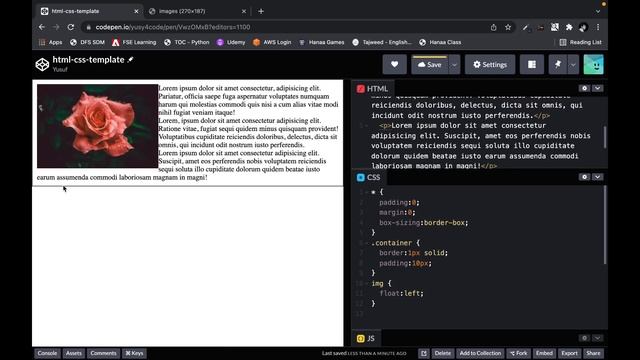This screenshot has width=640, height=360.
Task: Expand CSS editor options chevron
Action: coord(598,177)
